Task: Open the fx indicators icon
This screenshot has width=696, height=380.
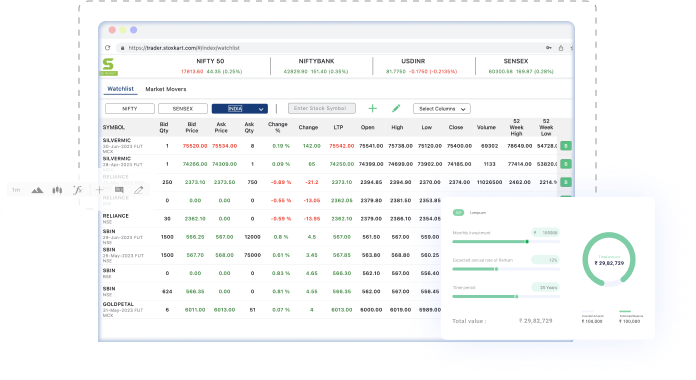Action: click(x=78, y=190)
